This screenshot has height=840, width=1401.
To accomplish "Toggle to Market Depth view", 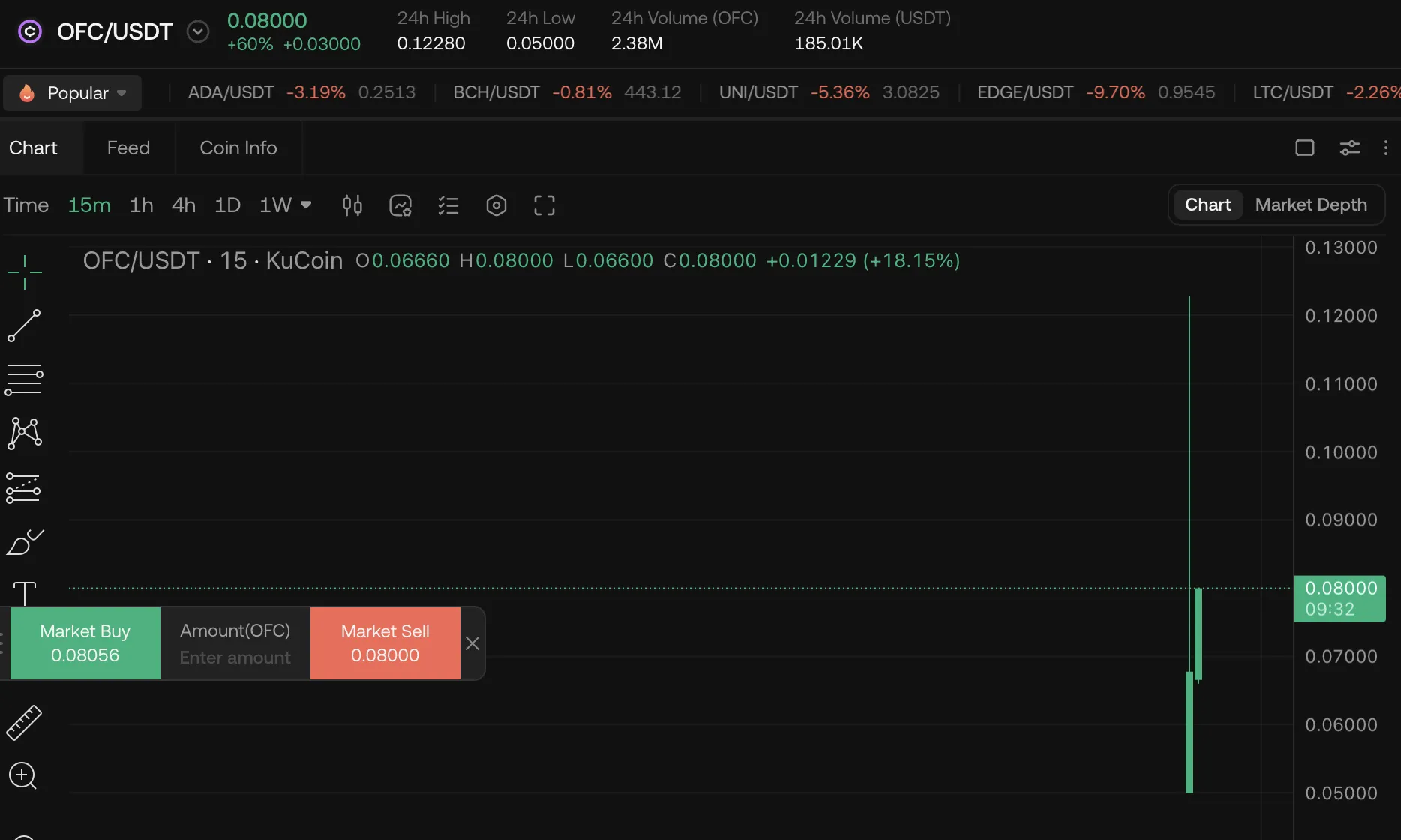I will tap(1310, 205).
